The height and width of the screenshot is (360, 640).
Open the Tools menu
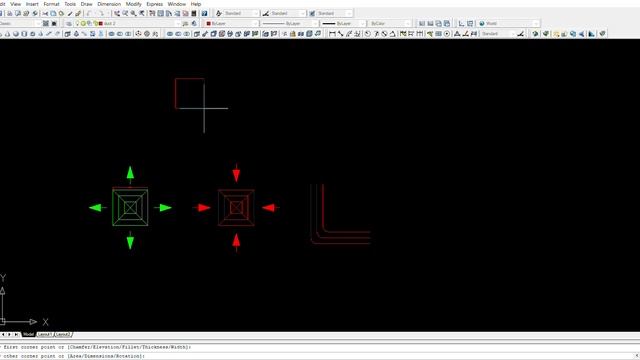pyautogui.click(x=70, y=4)
